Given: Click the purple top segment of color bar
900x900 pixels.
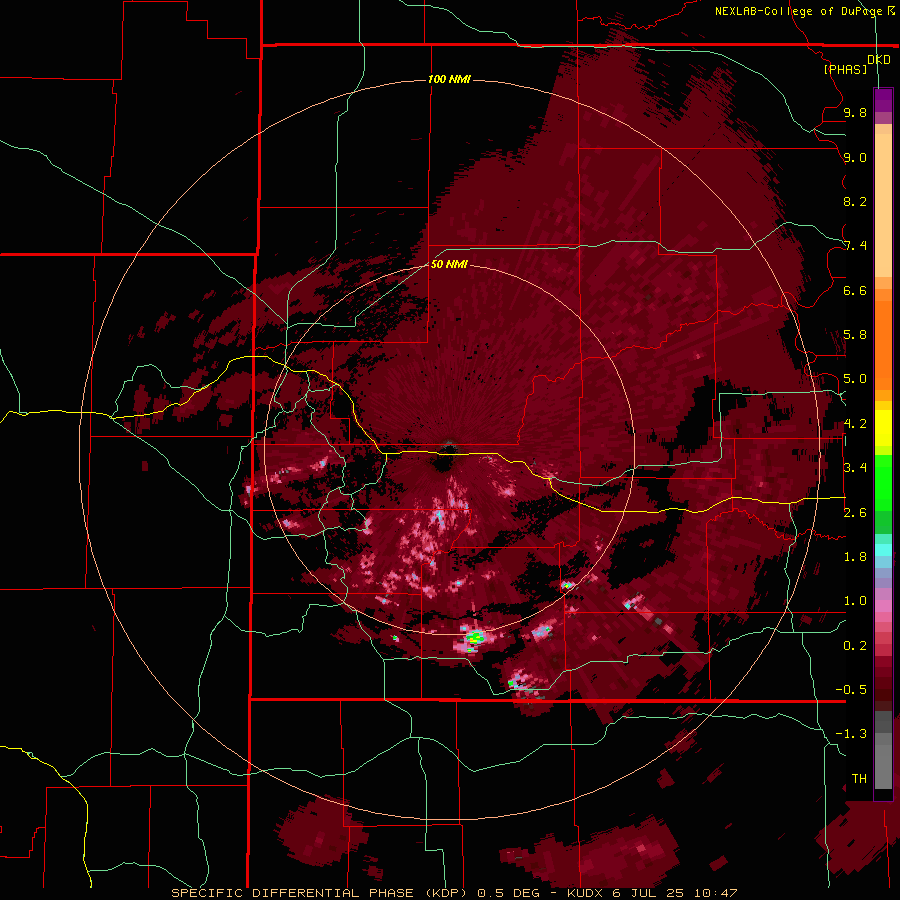Looking at the screenshot, I should pyautogui.click(x=883, y=100).
